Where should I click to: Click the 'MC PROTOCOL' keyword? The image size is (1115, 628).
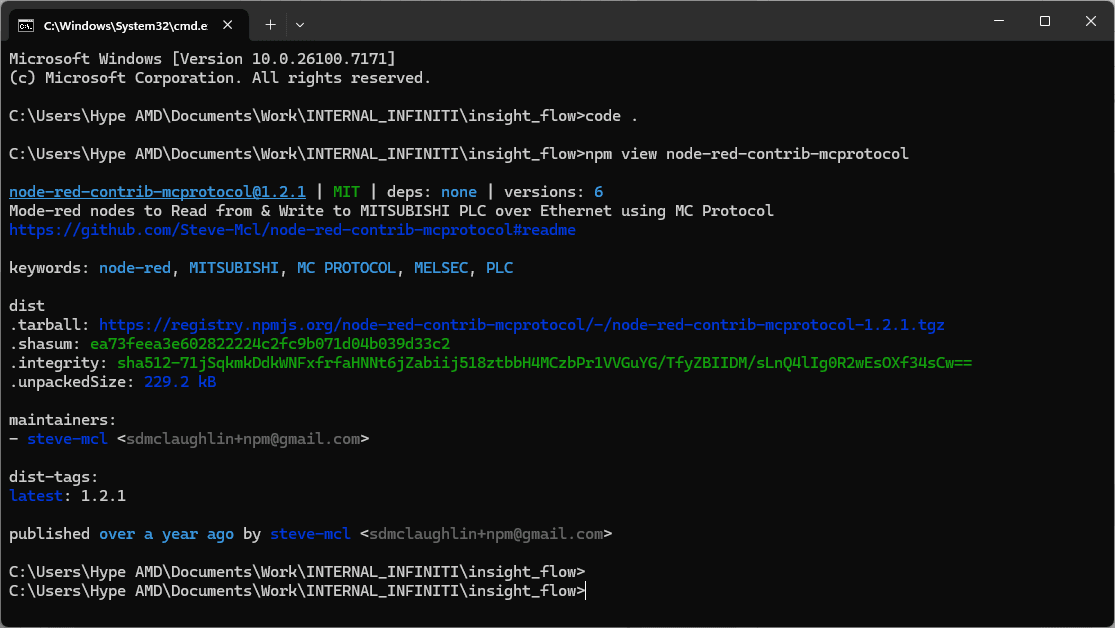(346, 268)
